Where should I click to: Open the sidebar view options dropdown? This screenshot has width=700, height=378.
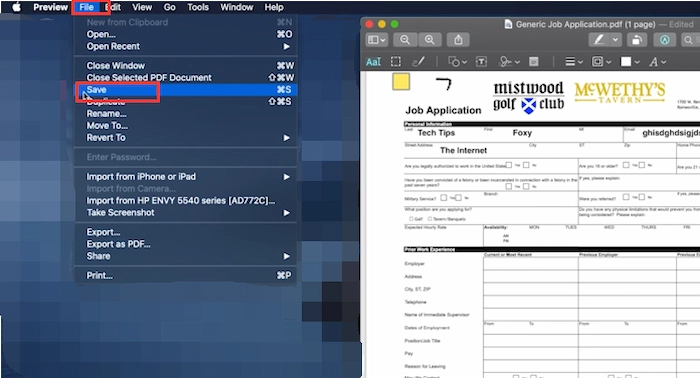click(x=377, y=40)
